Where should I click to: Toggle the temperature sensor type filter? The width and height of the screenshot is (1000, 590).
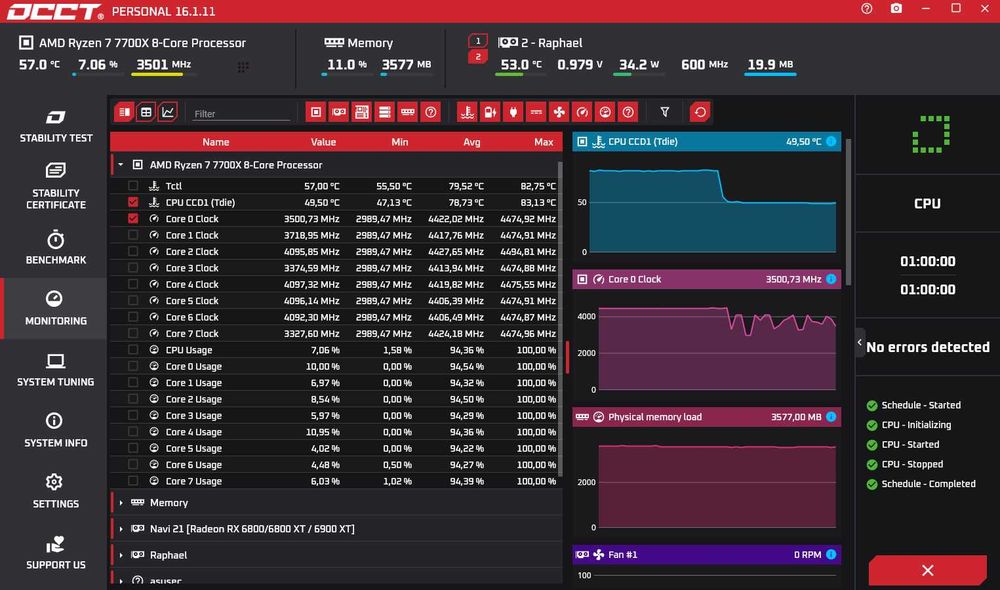tap(467, 112)
